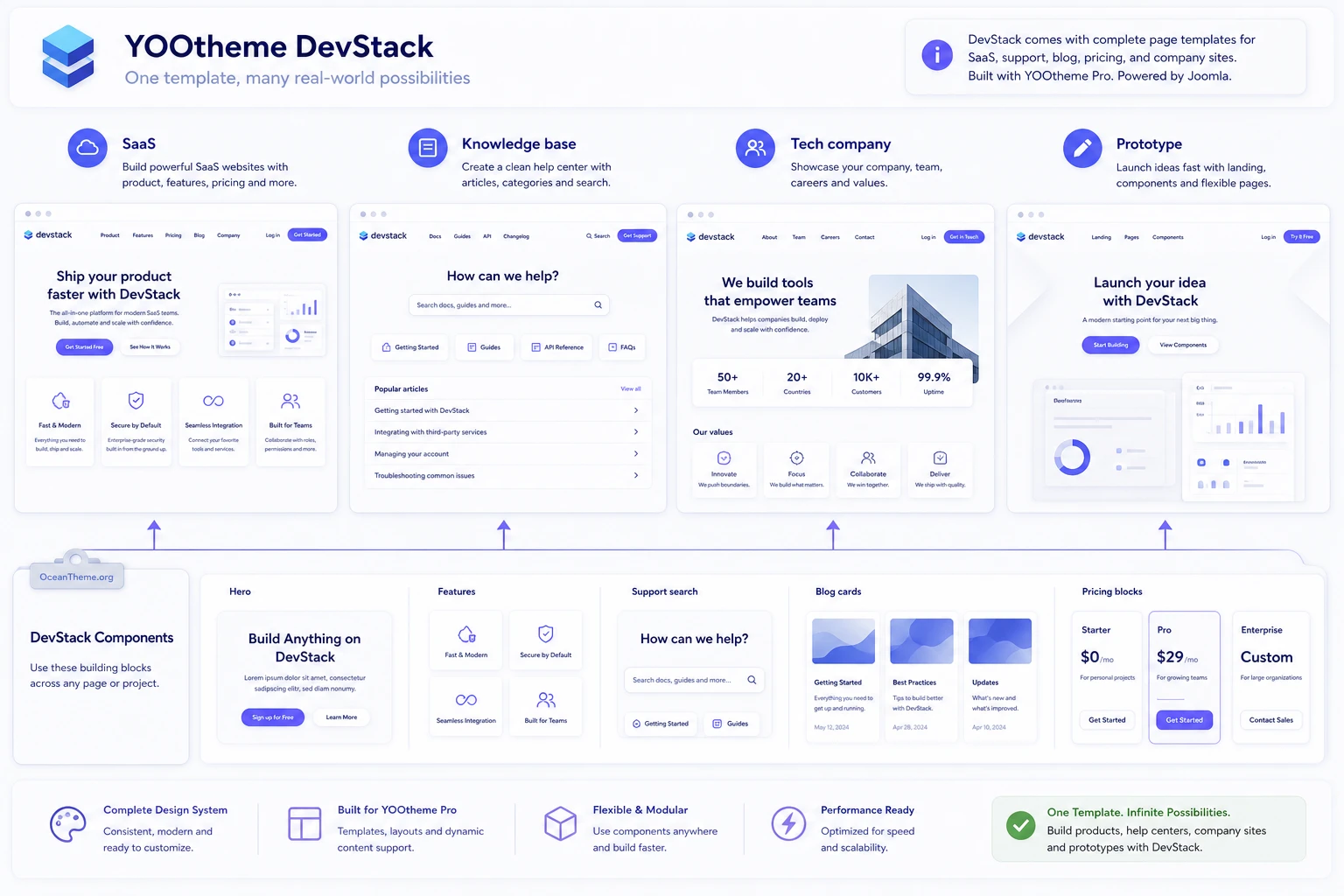Viewport: 1344px width, 896px height.
Task: Click the Tech company people icon
Action: (755, 148)
